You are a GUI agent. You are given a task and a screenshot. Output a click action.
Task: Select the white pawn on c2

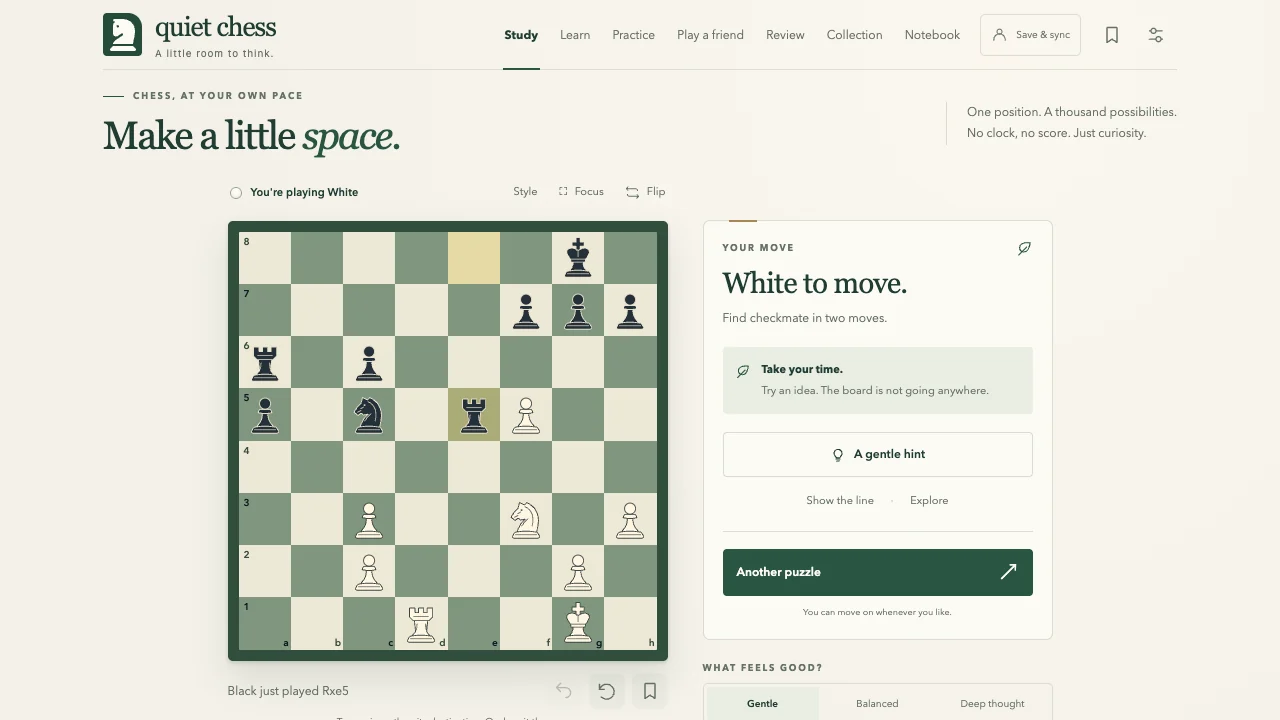click(369, 571)
